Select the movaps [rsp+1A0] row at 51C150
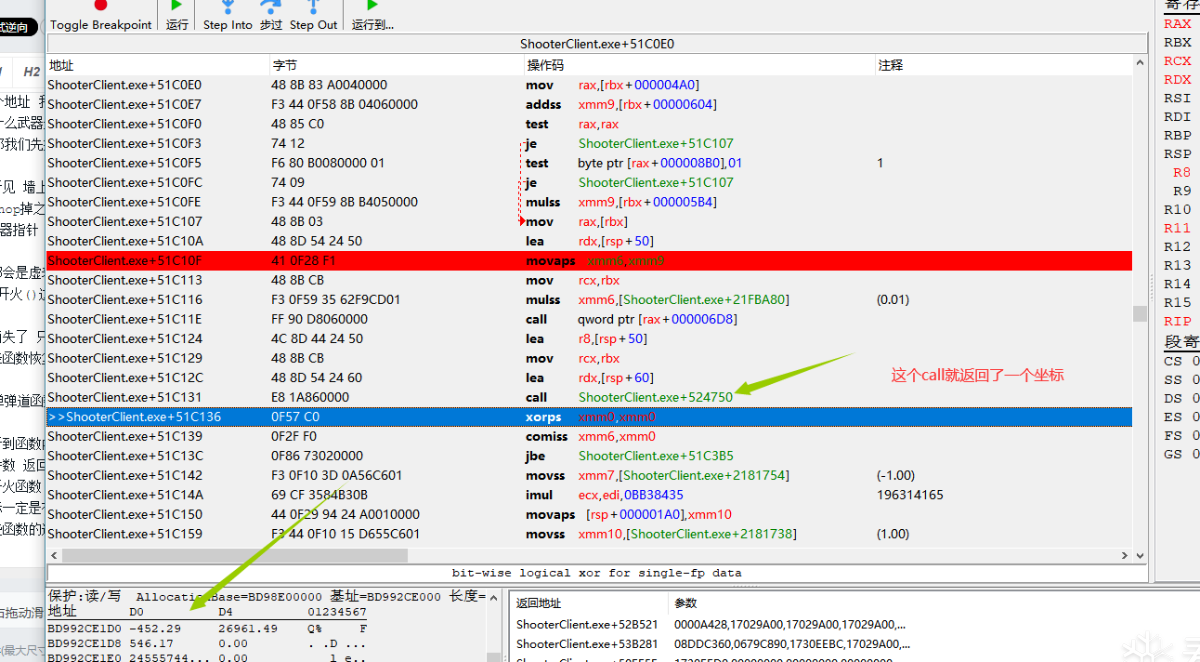The image size is (1200, 662). point(589,514)
